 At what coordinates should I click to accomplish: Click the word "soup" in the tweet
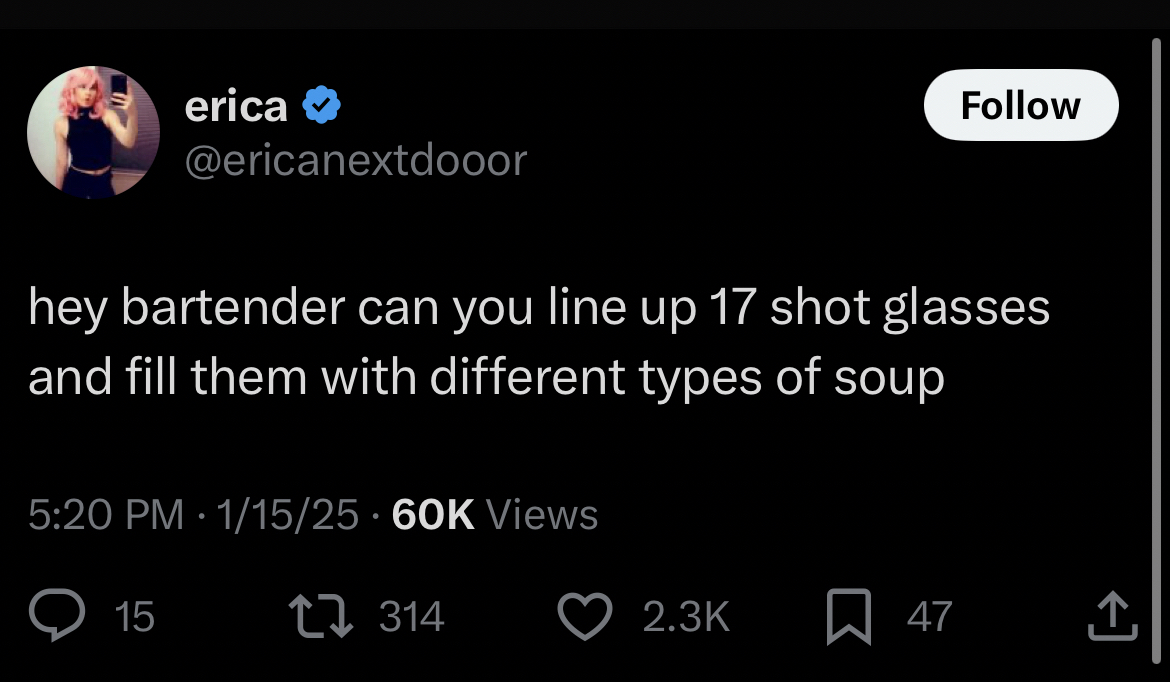[892, 377]
